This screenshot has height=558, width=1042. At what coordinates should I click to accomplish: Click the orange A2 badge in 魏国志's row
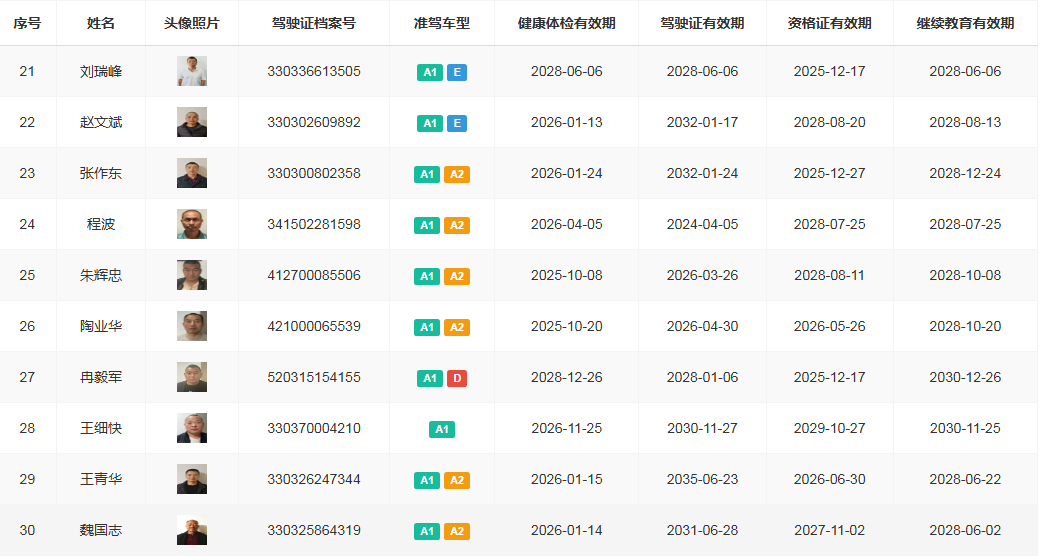tap(456, 531)
